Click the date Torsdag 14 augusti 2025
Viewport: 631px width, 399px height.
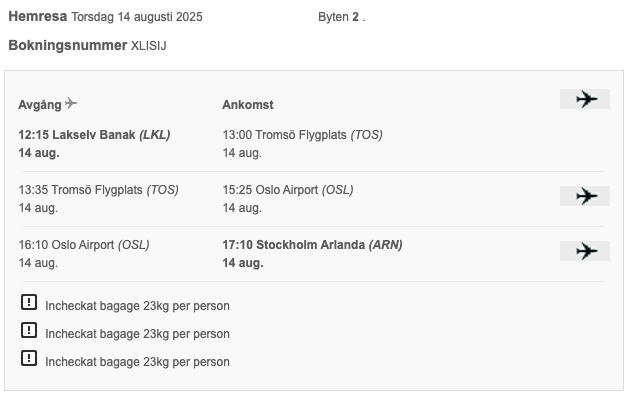(137, 17)
